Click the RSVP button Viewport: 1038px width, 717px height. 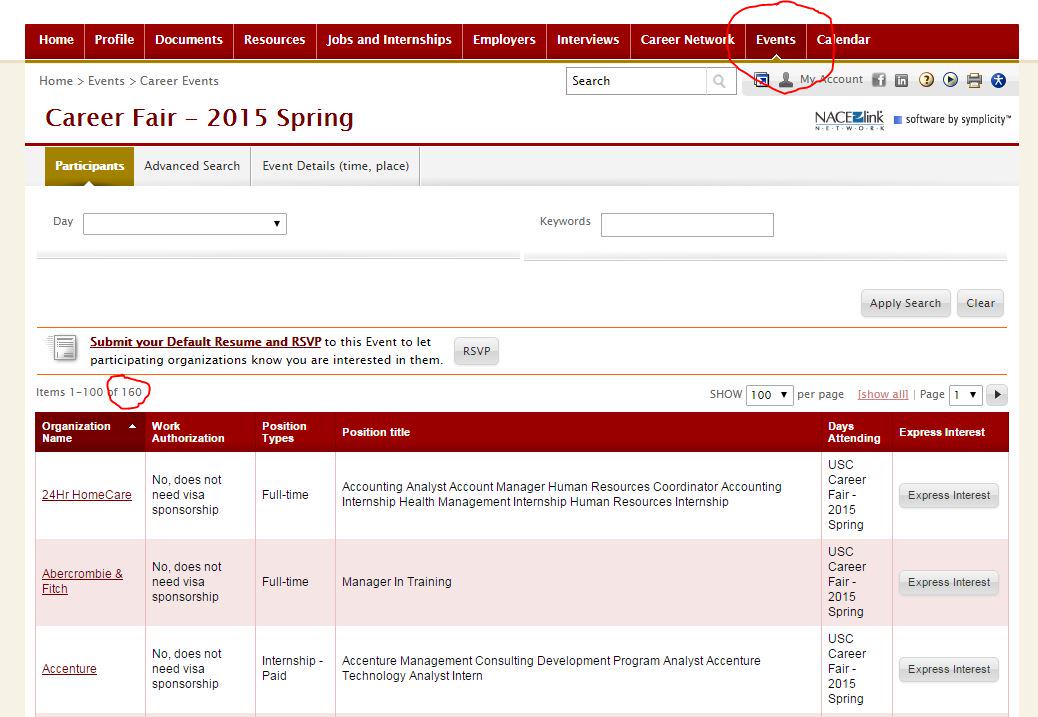pyautogui.click(x=477, y=351)
